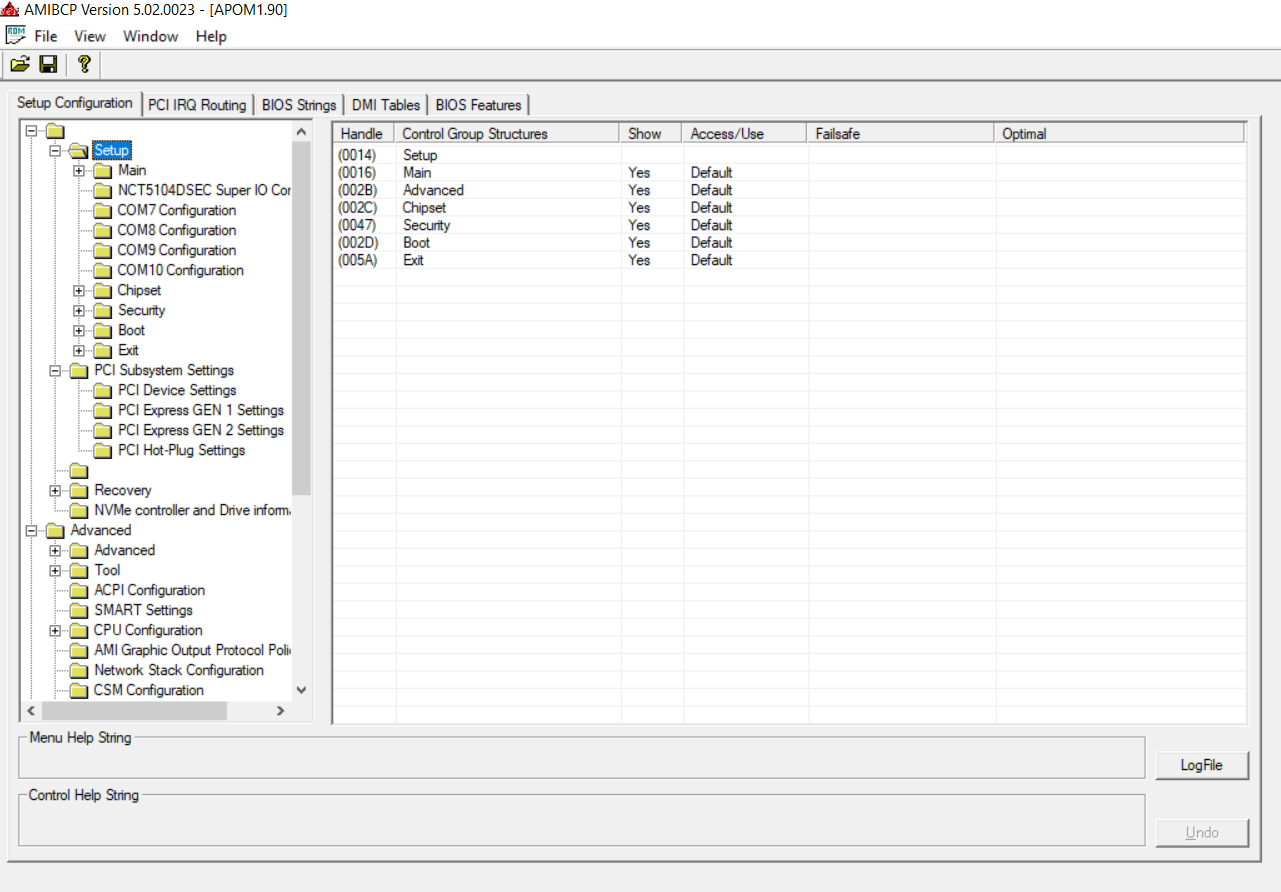Click handle (005A) in the Exit row
1281x892 pixels.
click(357, 260)
